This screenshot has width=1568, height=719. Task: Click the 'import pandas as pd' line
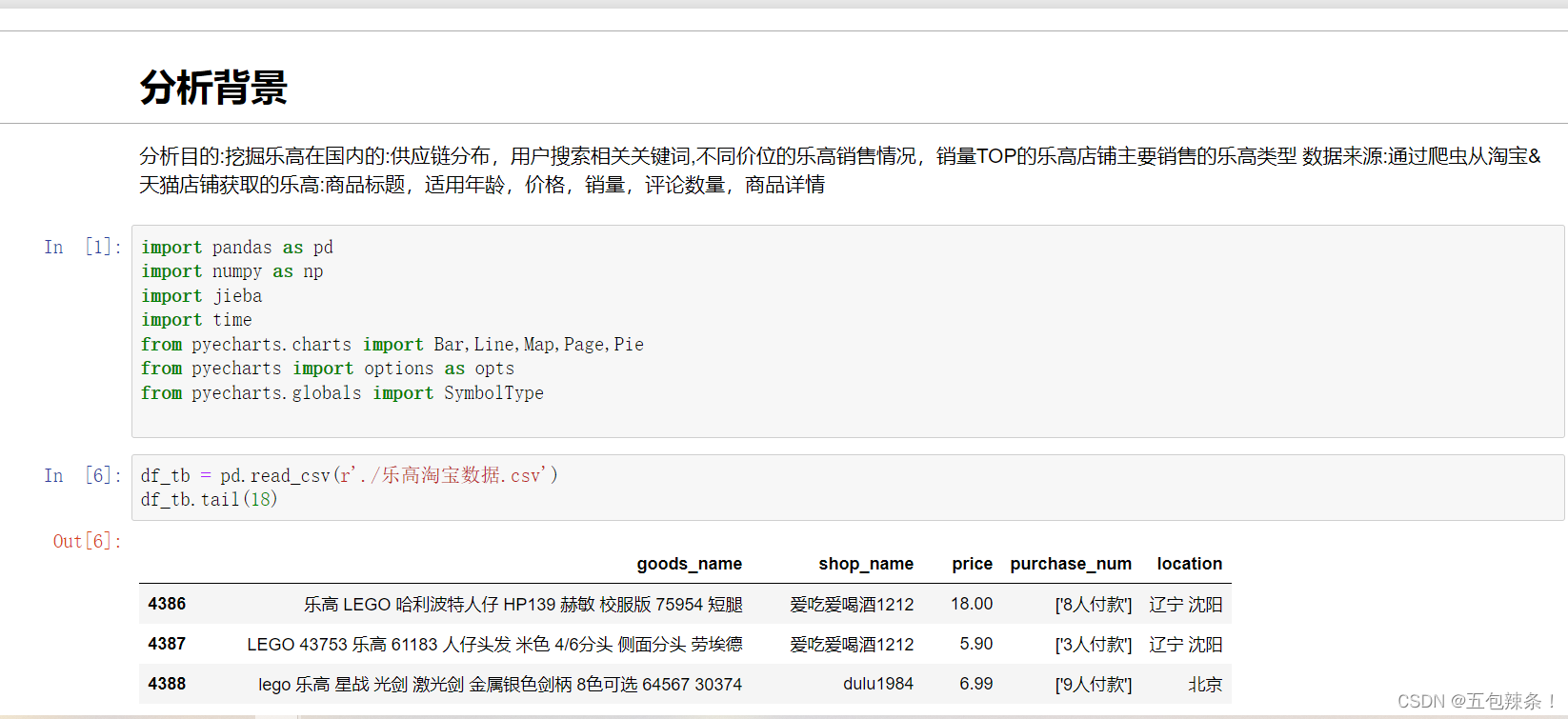click(237, 248)
